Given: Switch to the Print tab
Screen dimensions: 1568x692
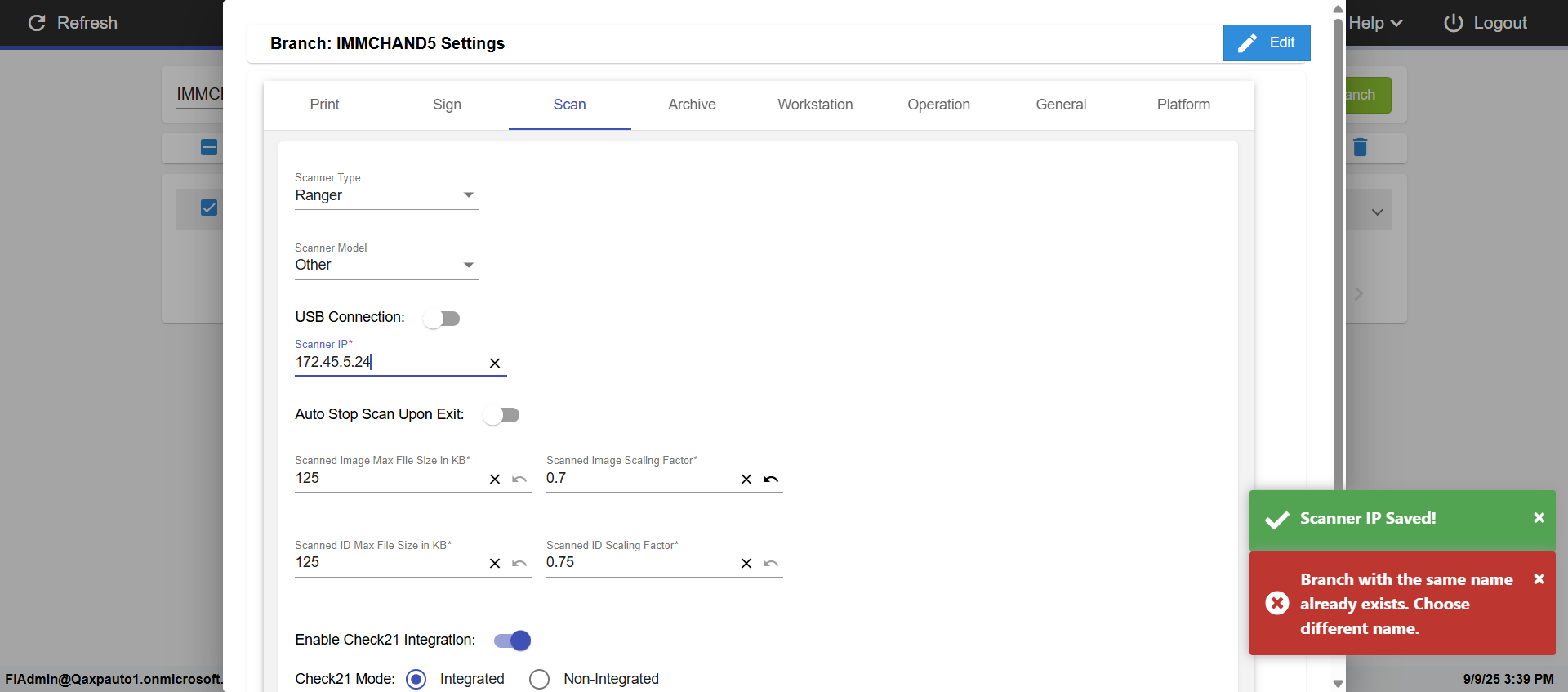Looking at the screenshot, I should pos(324,105).
